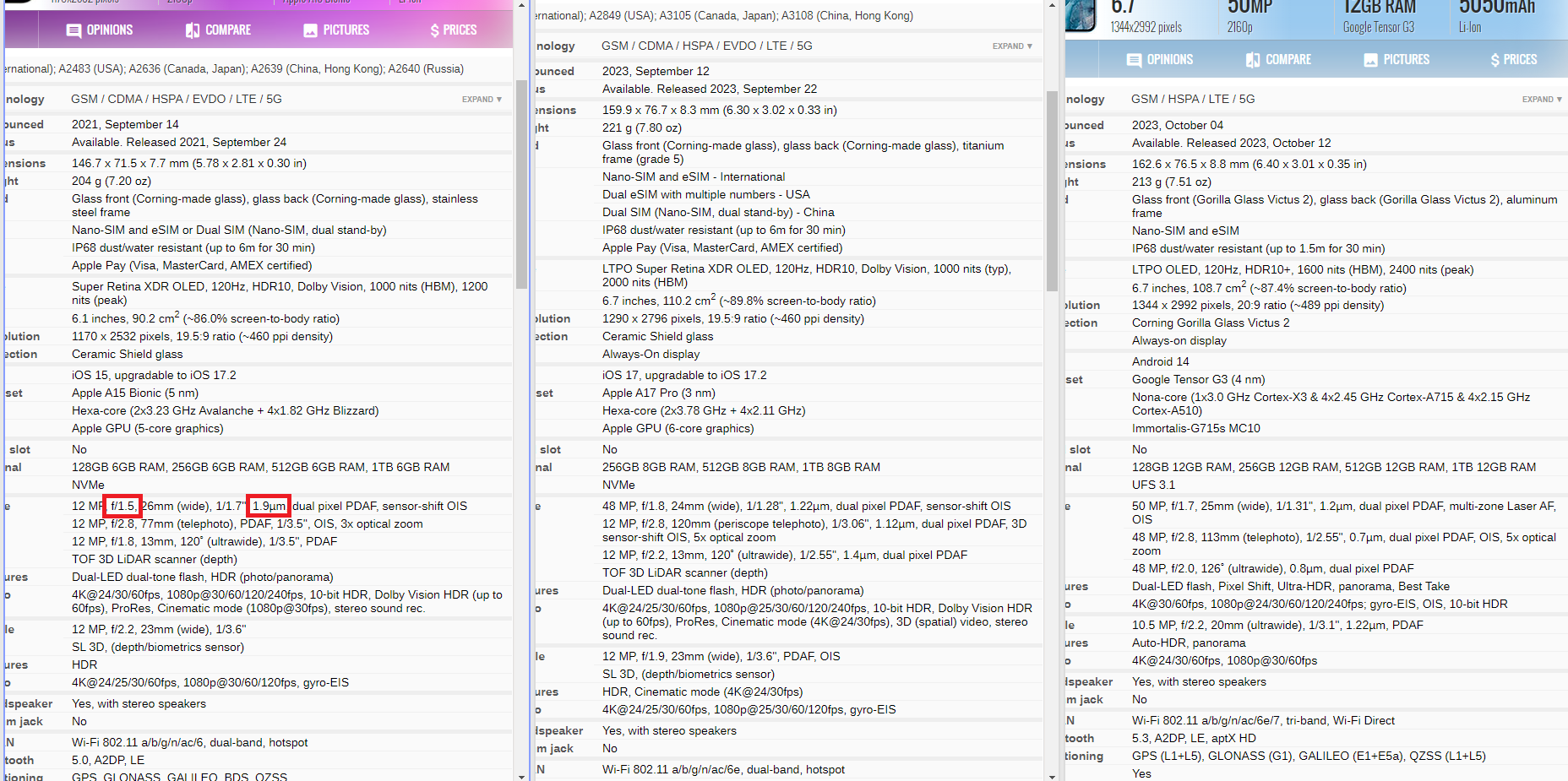
Task: Click the '213 g (7.51 oz)' weight value
Action: pos(1172,182)
